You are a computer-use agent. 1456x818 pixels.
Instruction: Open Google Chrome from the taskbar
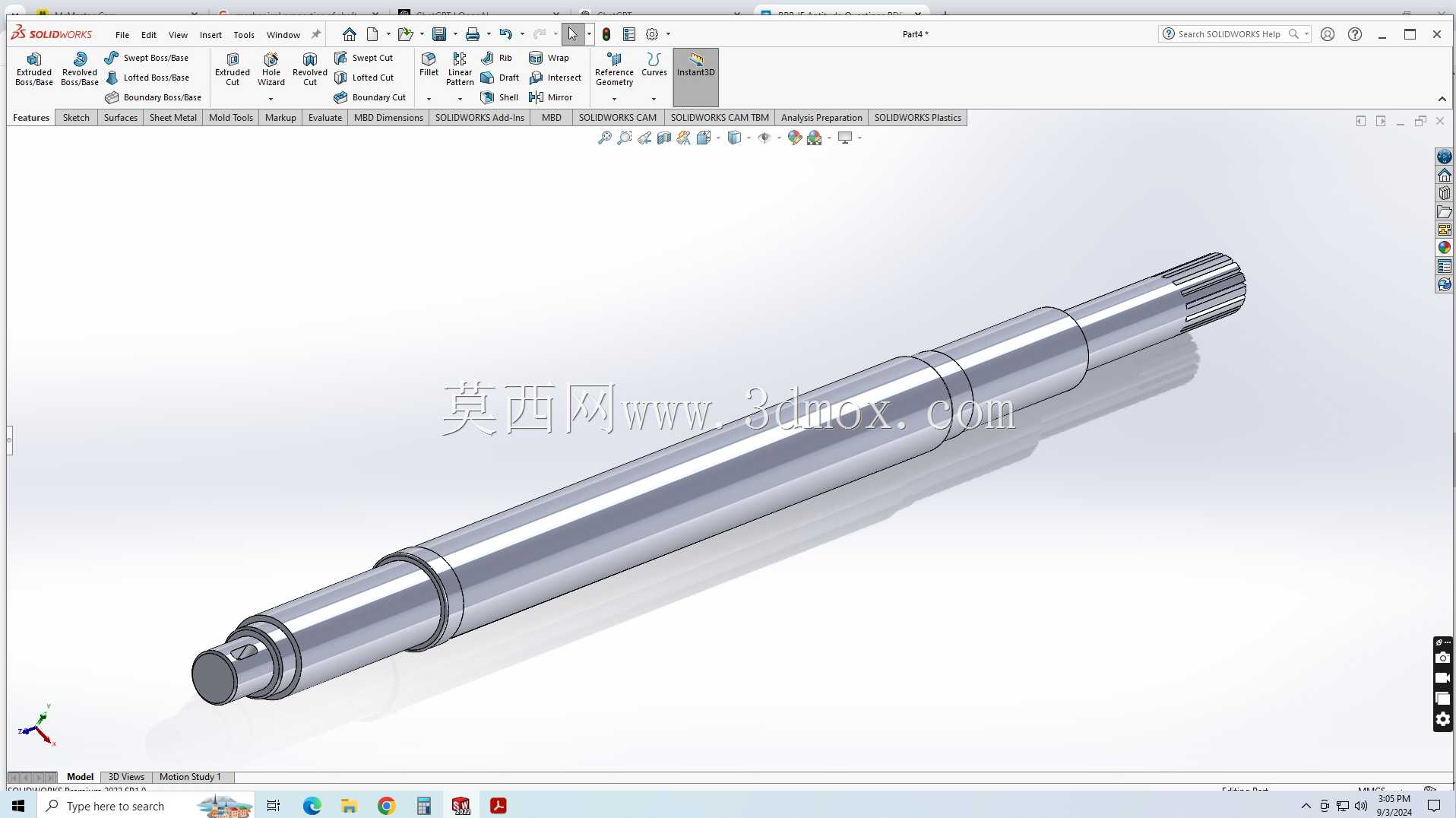[x=387, y=806]
